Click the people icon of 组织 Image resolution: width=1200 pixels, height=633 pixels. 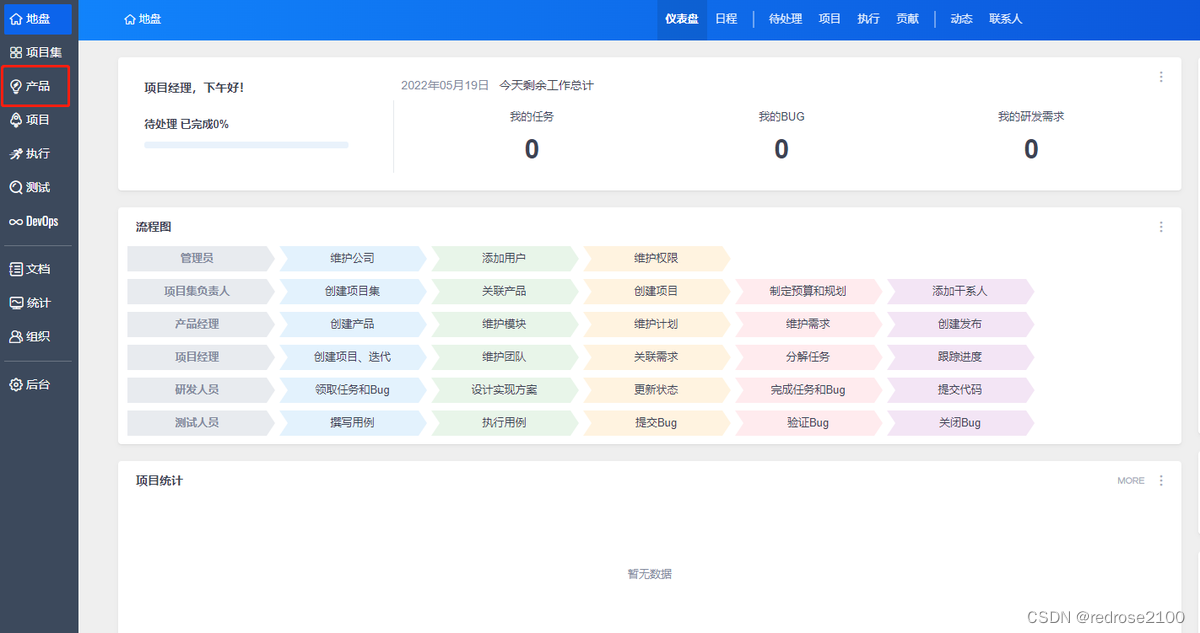(x=16, y=337)
